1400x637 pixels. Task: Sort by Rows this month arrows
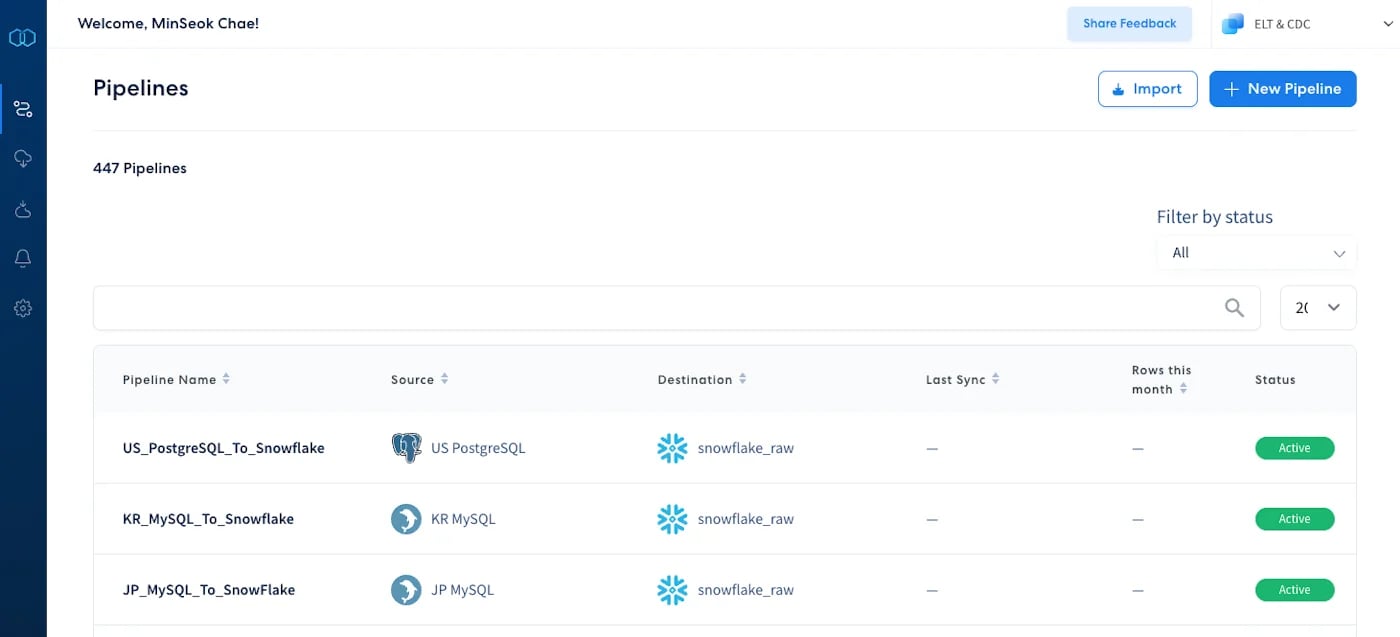[1183, 389]
